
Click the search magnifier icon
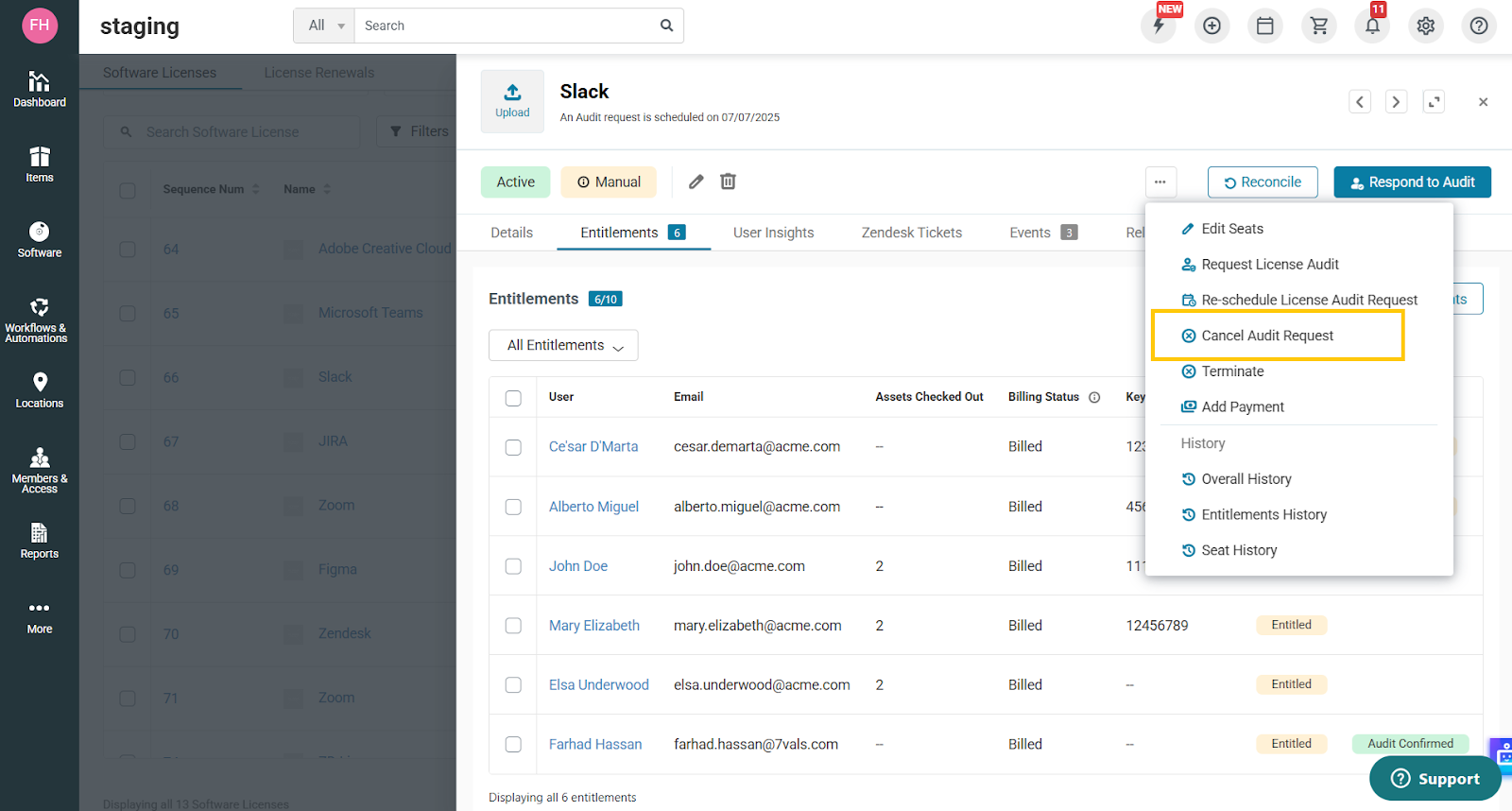[x=666, y=26]
